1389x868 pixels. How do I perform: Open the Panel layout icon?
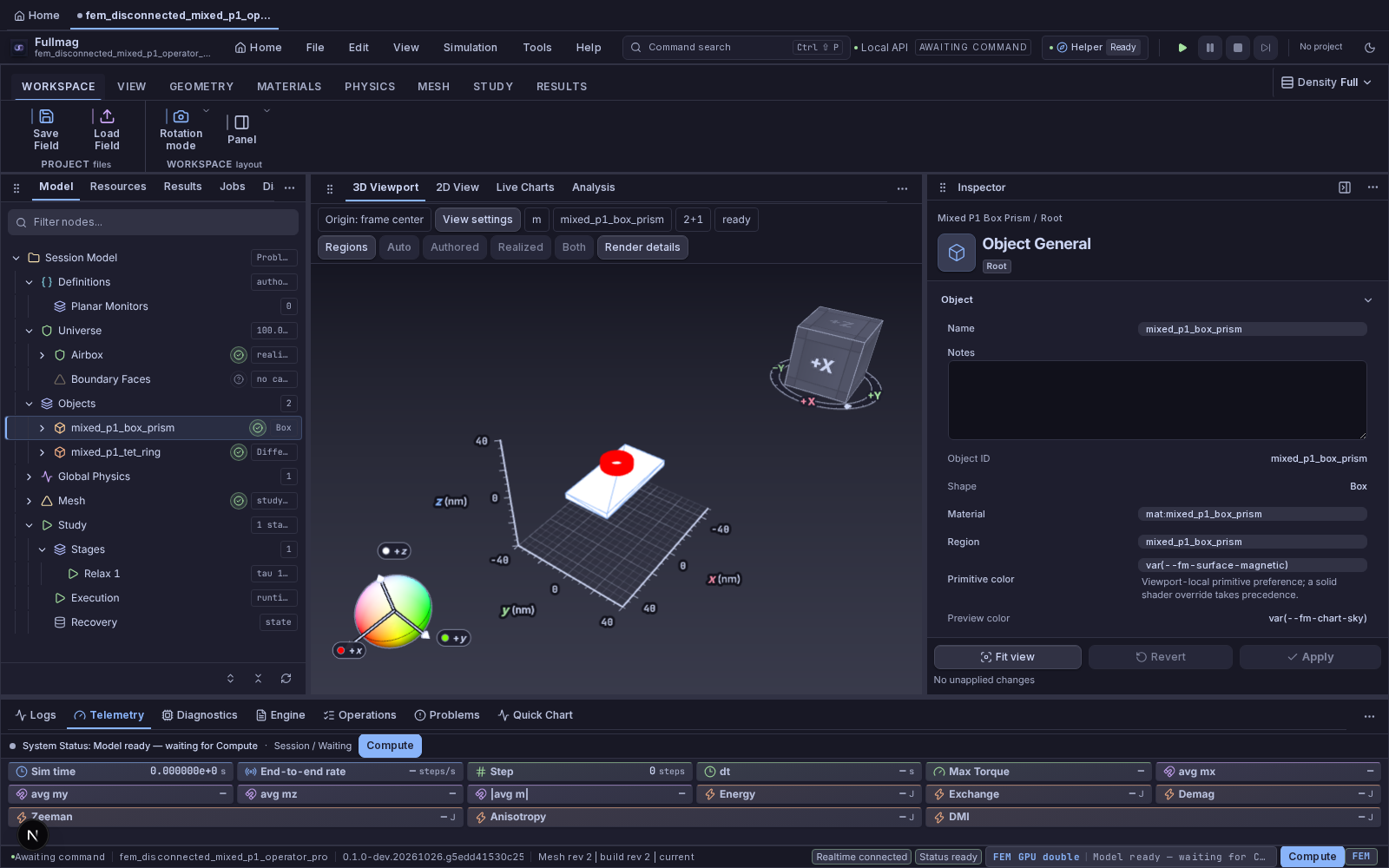241,122
